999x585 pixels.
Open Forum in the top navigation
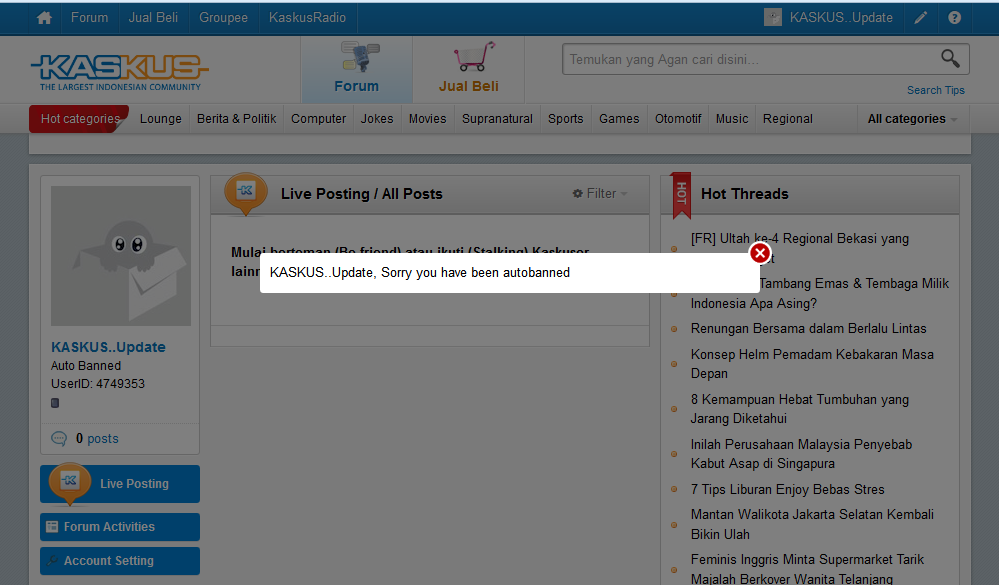[89, 18]
